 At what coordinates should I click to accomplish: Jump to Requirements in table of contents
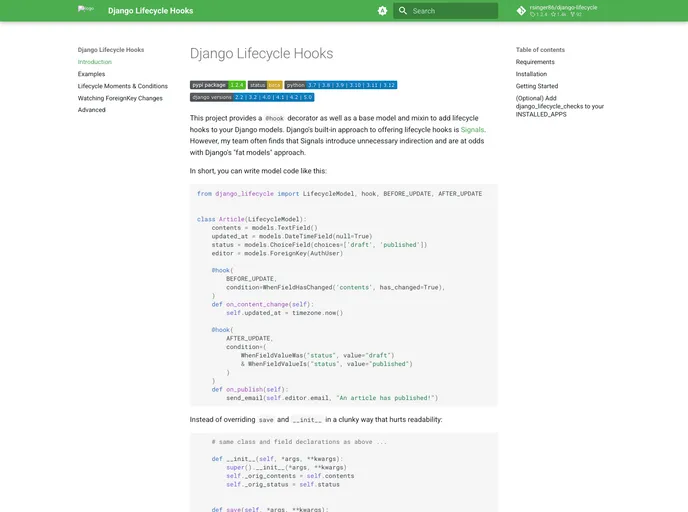[x=535, y=62]
